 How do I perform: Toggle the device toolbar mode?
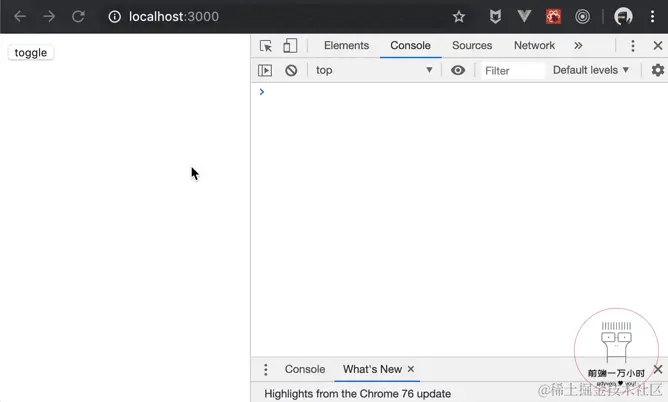[x=290, y=46]
